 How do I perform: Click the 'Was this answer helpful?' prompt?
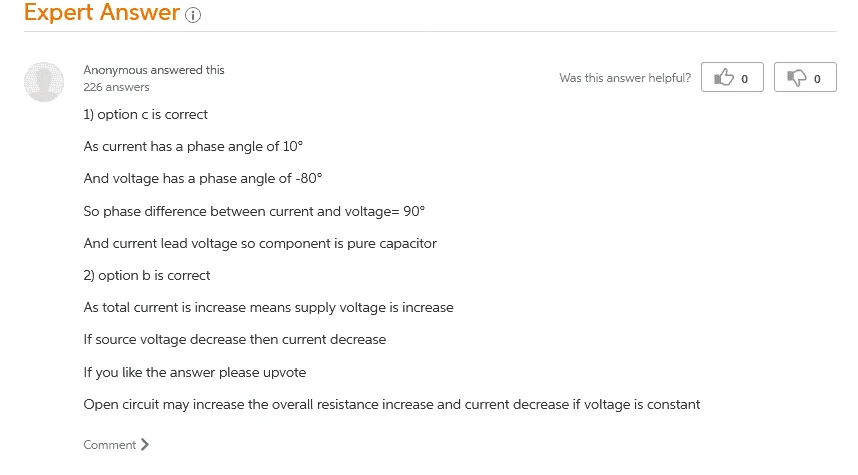pyautogui.click(x=625, y=78)
